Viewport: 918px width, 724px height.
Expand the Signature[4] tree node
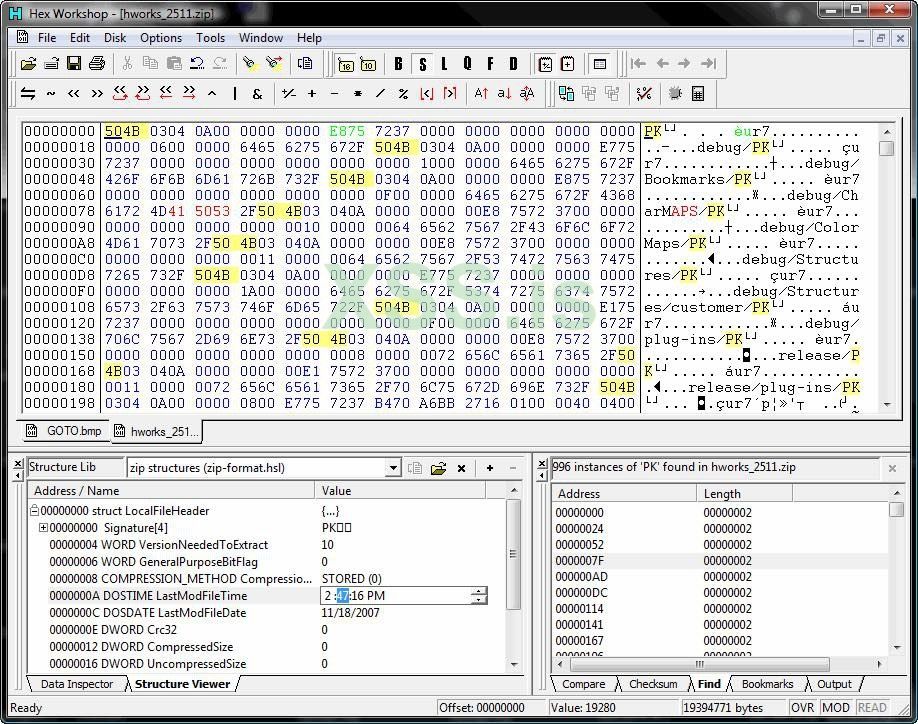(x=43, y=528)
